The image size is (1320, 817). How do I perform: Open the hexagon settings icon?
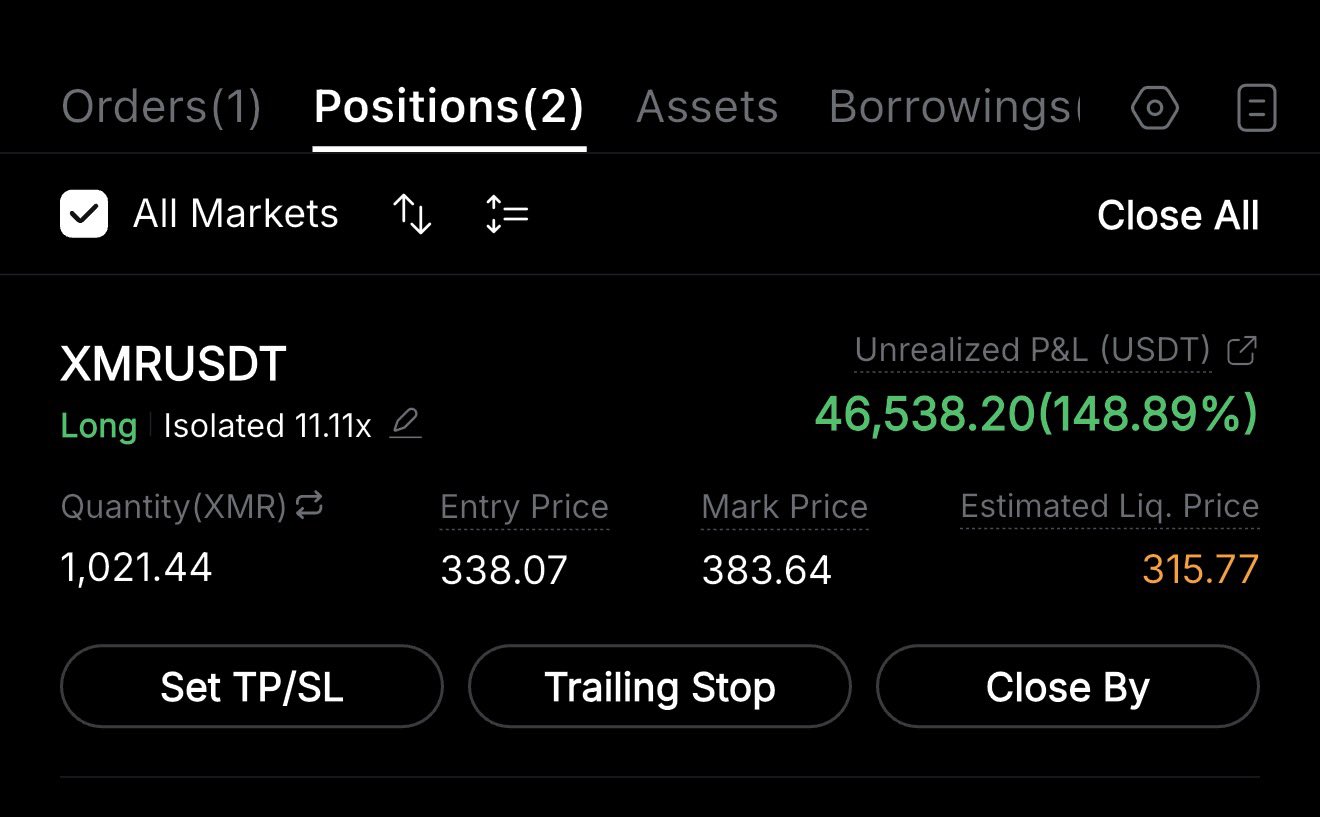pos(1154,108)
